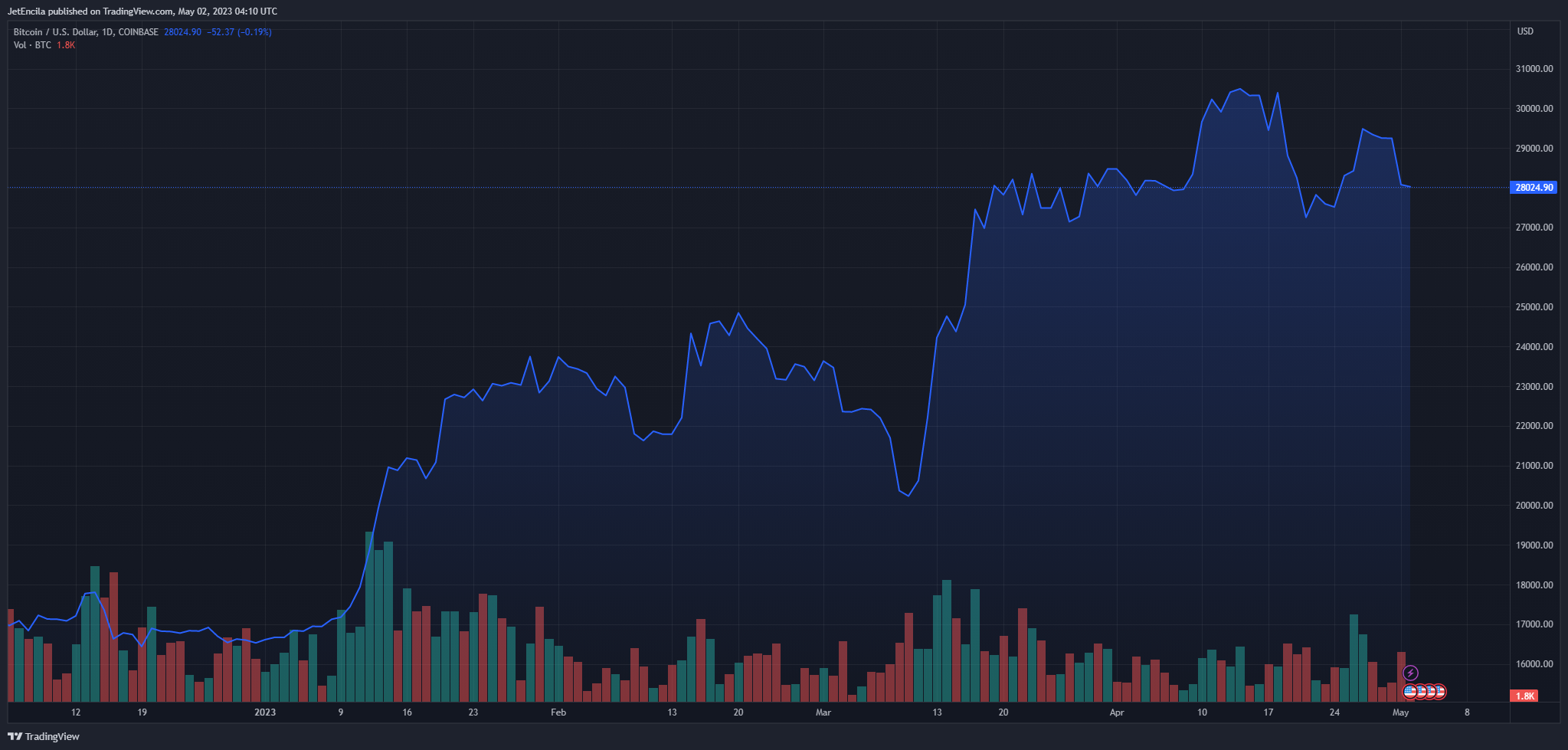Click the 10 date label on time axis
The width and height of the screenshot is (1568, 750).
pyautogui.click(x=1202, y=712)
